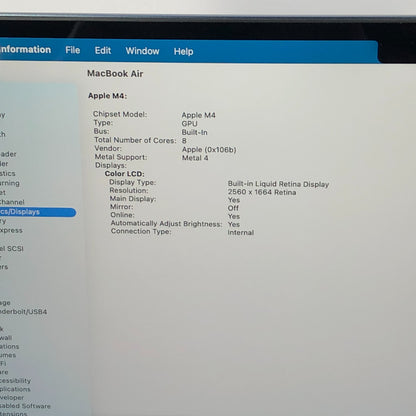Image resolution: width=416 pixels, height=416 pixels.
Task: Open the System Information app menu
Action: pyautogui.click(x=25, y=49)
